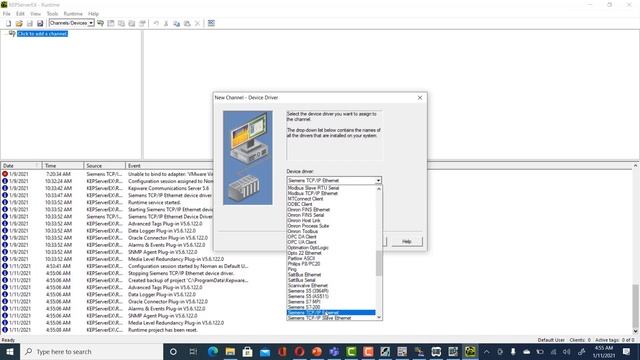Screen dimensions: 640x360
Task: Click the Delete X toolbar icon
Action: point(198,23)
